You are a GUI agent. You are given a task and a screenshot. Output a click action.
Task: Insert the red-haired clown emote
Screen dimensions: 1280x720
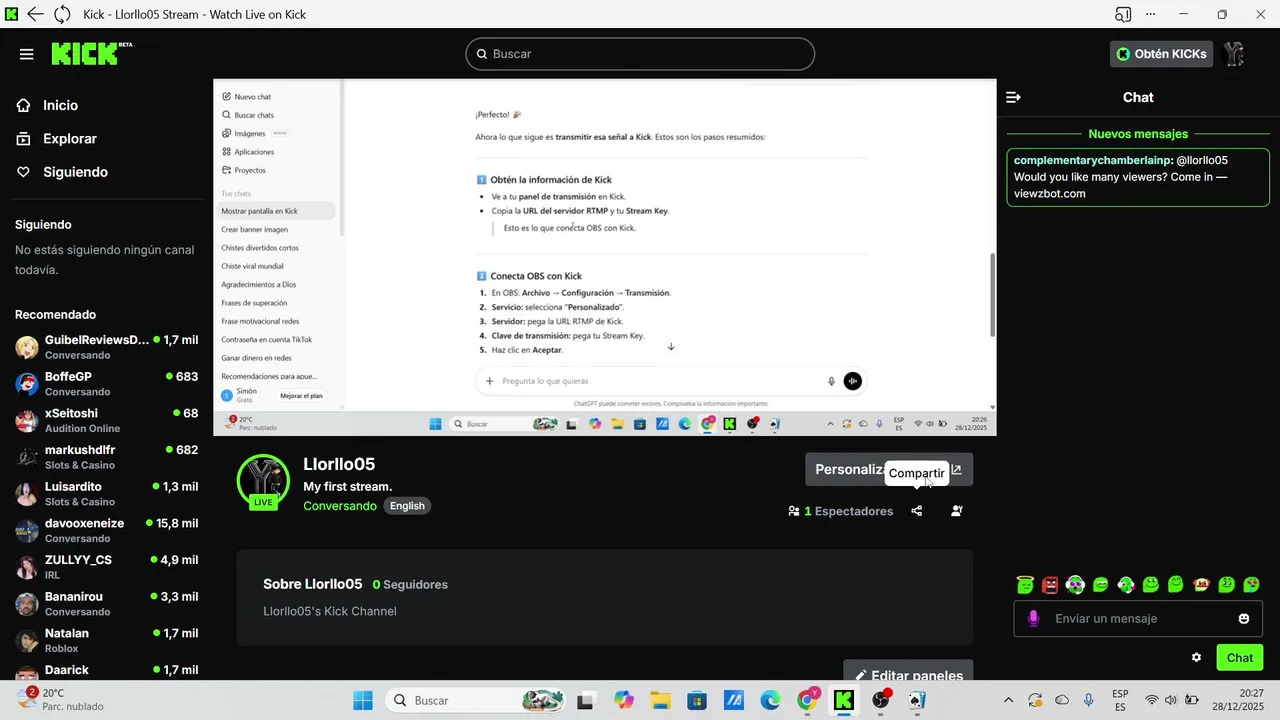[1201, 585]
